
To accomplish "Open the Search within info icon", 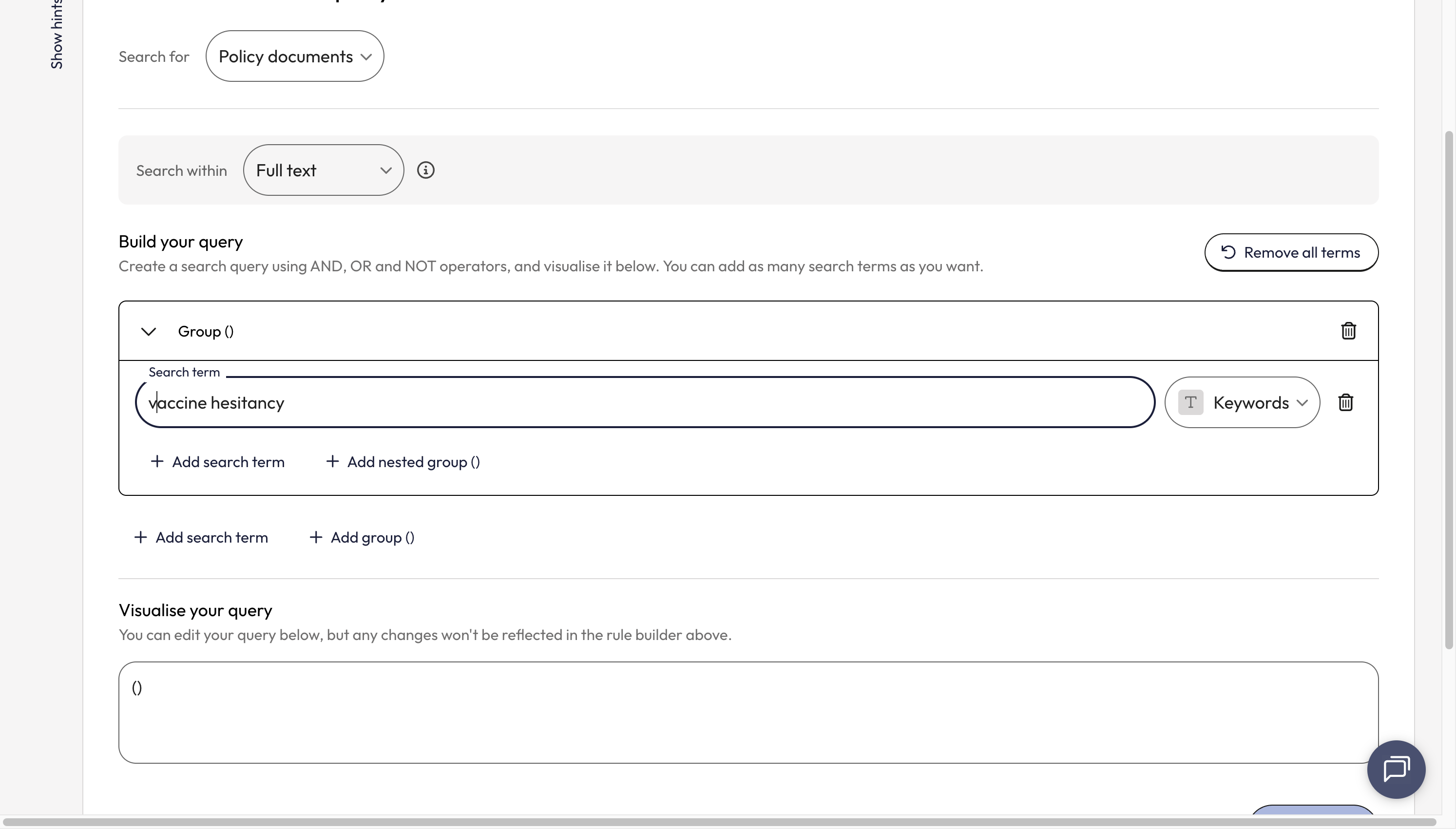I will pos(425,170).
